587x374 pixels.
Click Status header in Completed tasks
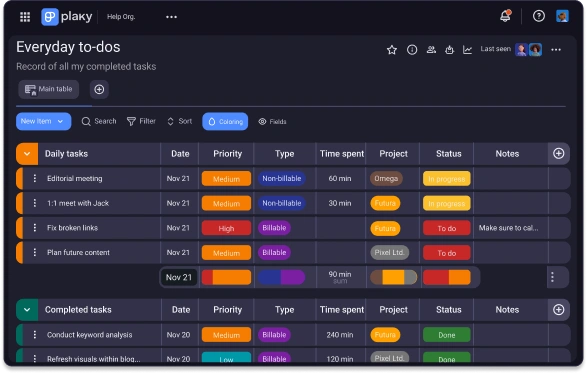tap(448, 310)
